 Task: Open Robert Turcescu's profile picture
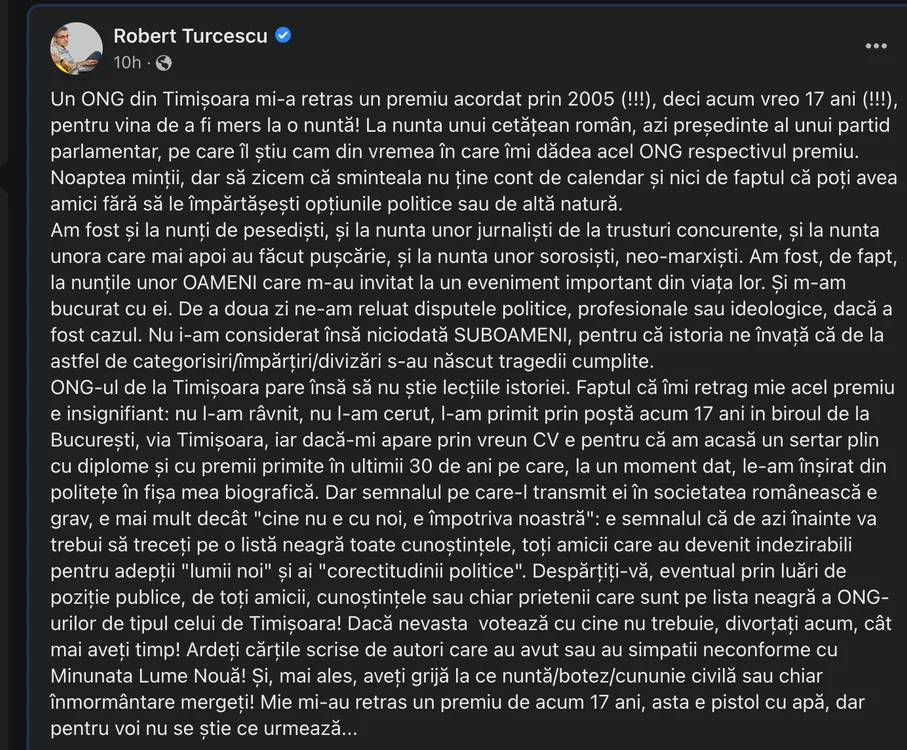click(x=77, y=49)
